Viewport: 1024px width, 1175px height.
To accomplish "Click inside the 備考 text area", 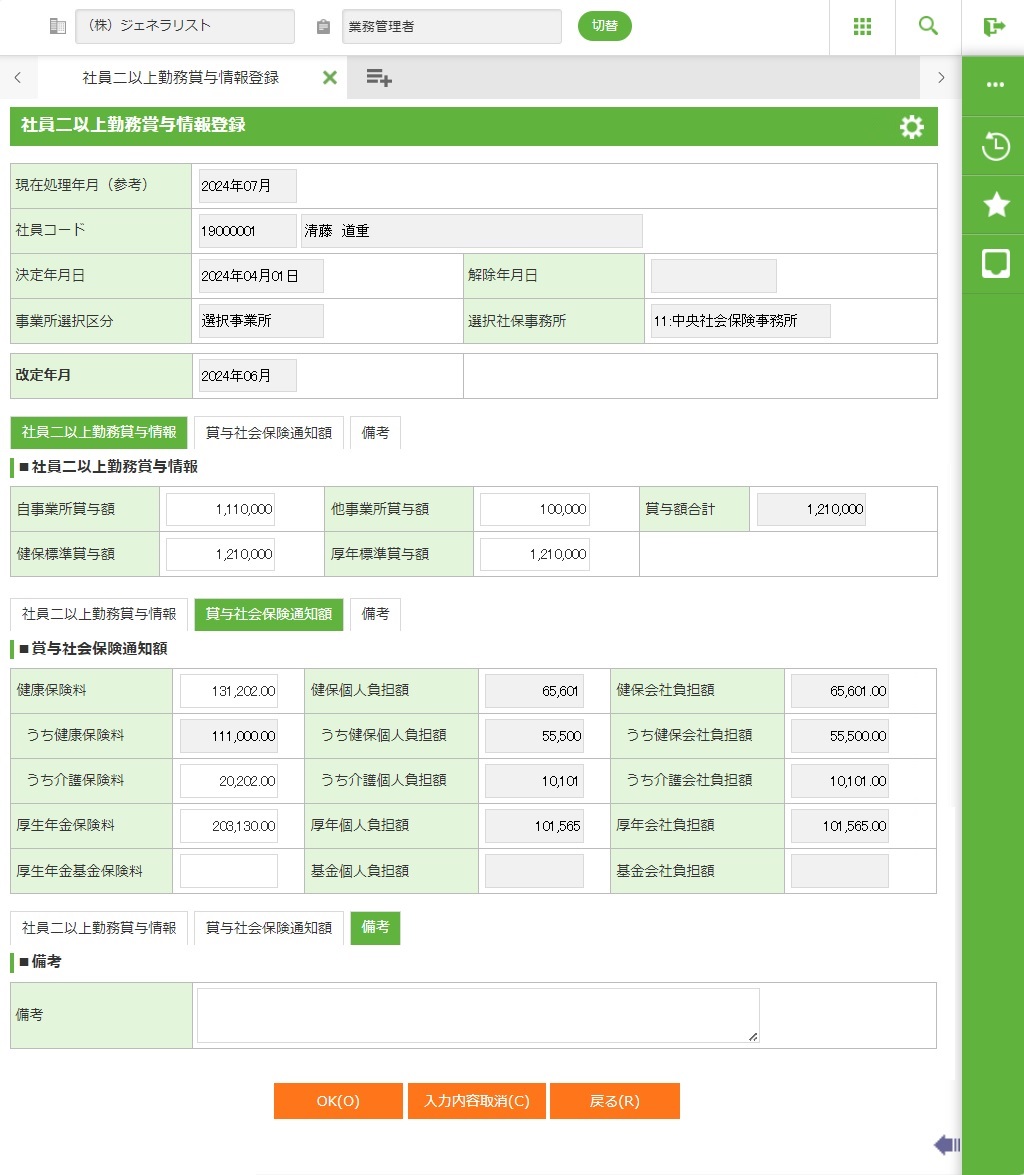I will tap(477, 1016).
